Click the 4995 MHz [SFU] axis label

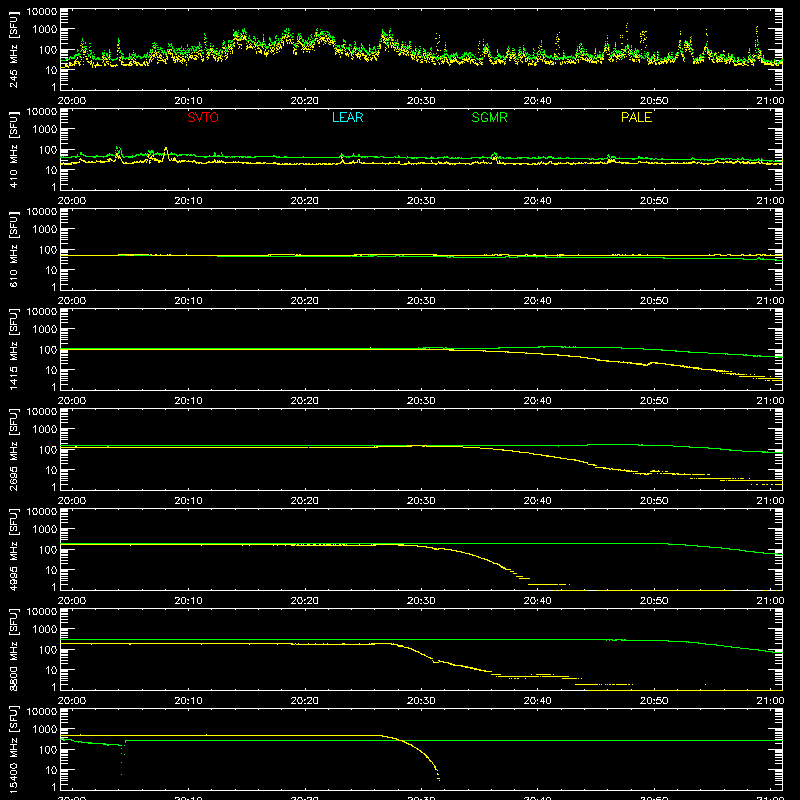(x=14, y=551)
